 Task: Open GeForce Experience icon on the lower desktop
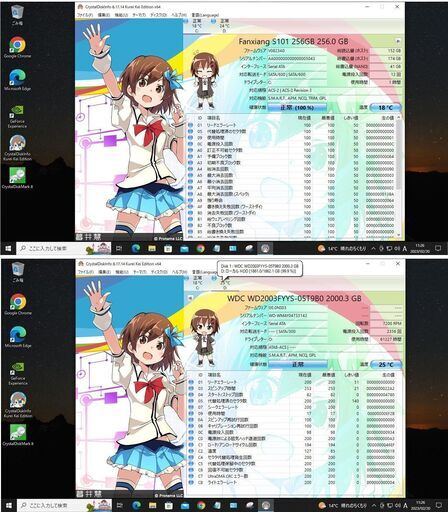(x=18, y=374)
